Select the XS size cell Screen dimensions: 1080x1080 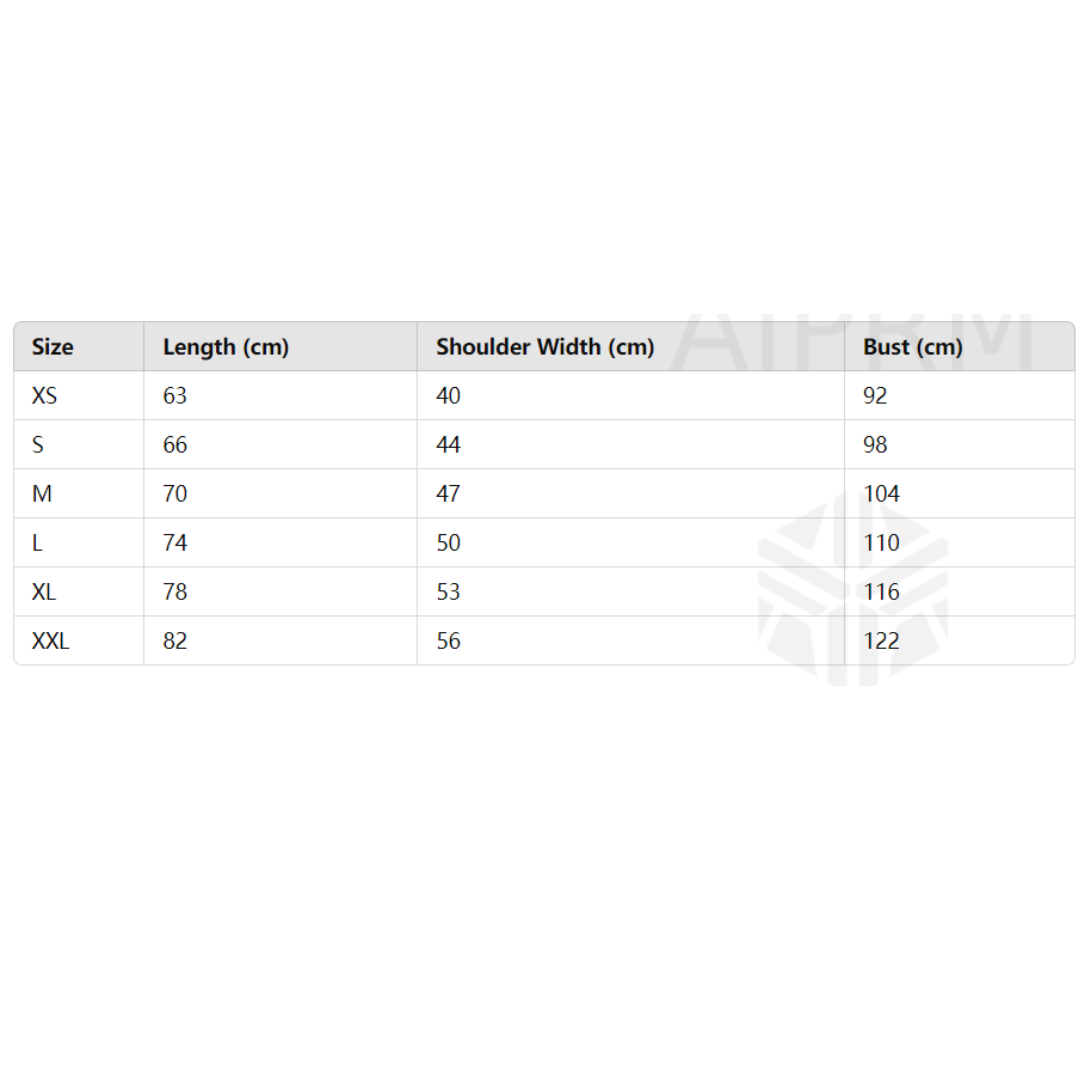pyautogui.click(x=45, y=396)
